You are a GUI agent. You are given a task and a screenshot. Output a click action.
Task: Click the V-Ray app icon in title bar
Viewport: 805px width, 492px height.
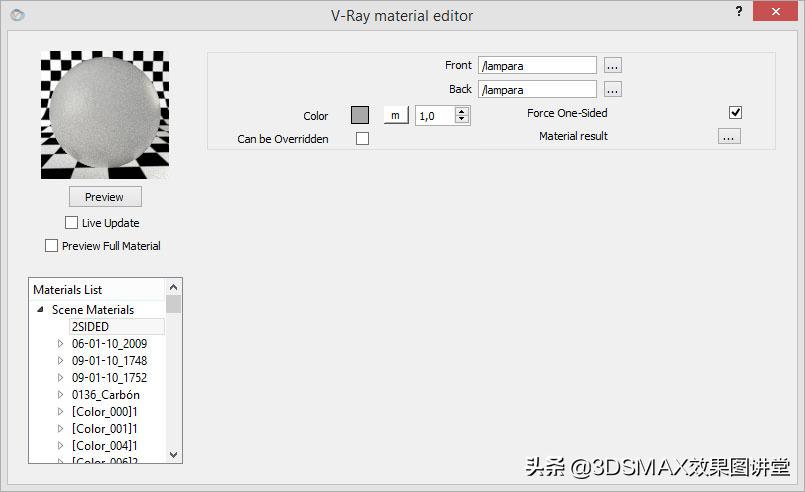tap(17, 15)
